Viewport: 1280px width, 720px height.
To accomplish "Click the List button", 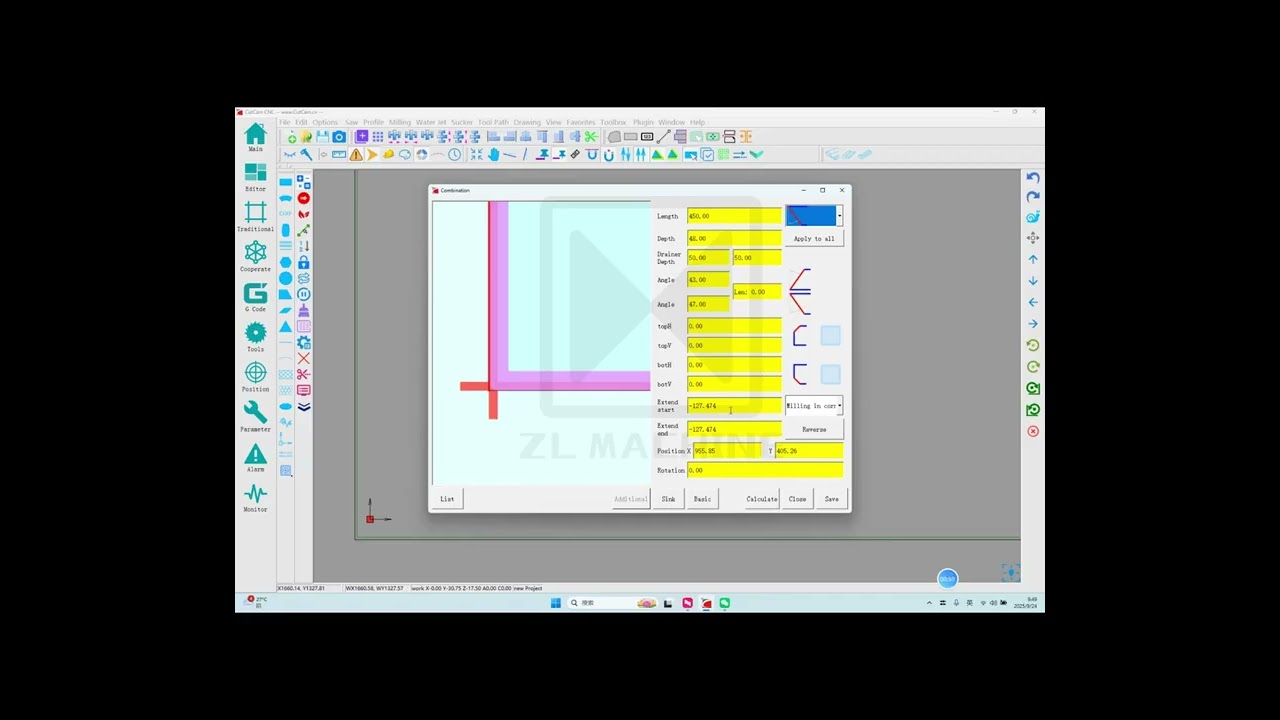I will 447,499.
